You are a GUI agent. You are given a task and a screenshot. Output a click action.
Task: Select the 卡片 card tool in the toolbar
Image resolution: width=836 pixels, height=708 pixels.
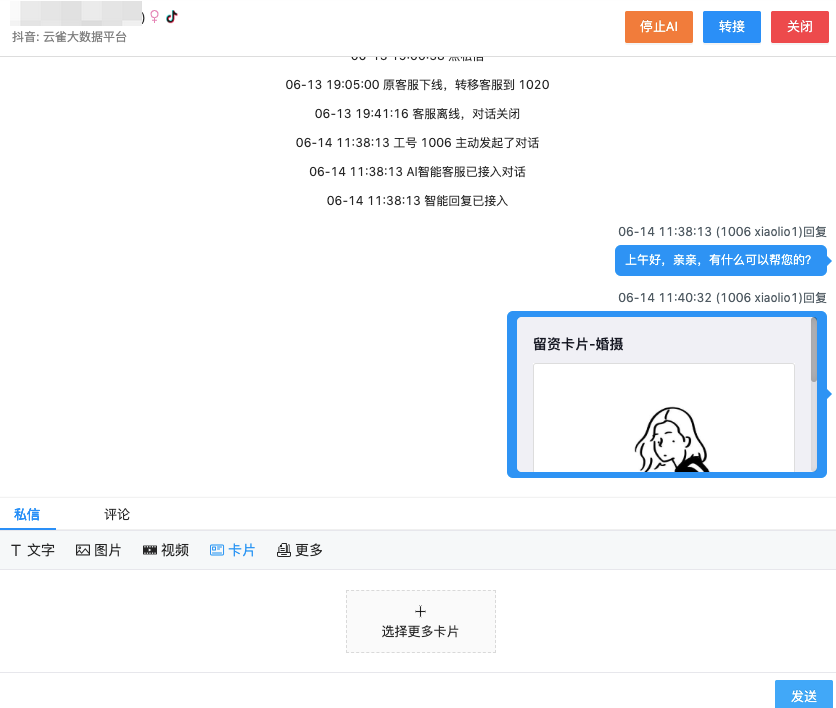click(x=232, y=549)
